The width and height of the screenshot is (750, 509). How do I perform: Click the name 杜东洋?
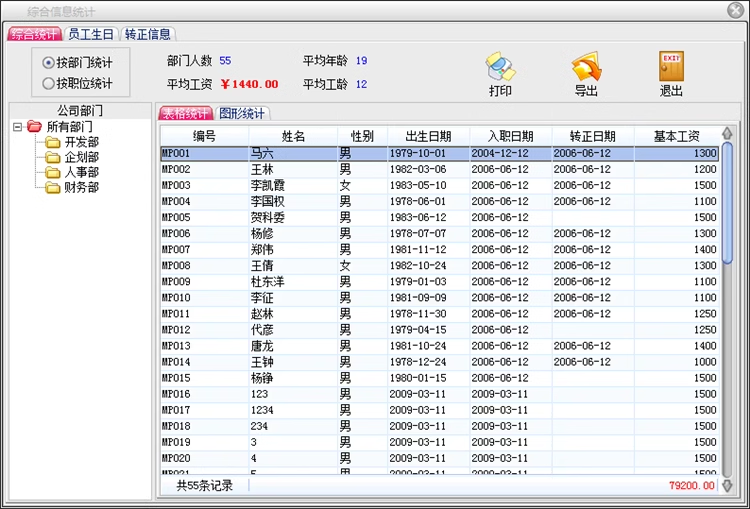pyautogui.click(x=268, y=282)
